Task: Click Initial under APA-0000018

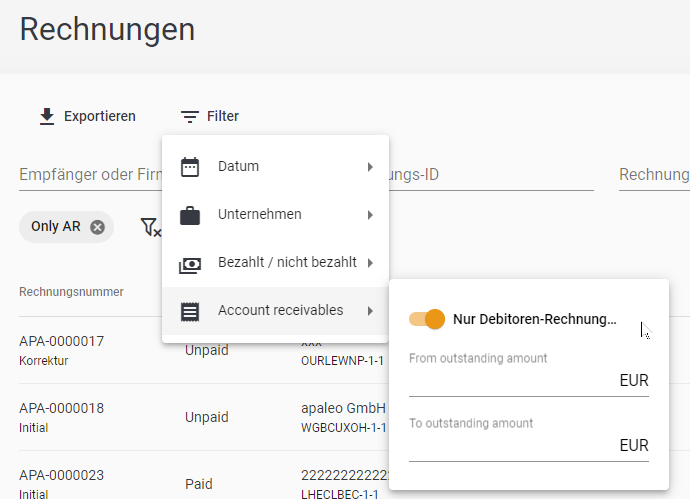Action: tap(33, 428)
